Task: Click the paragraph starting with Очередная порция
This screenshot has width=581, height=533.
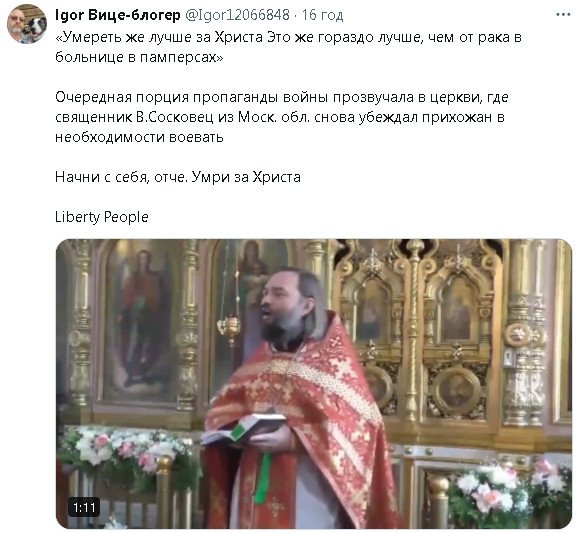Action: pyautogui.click(x=282, y=117)
